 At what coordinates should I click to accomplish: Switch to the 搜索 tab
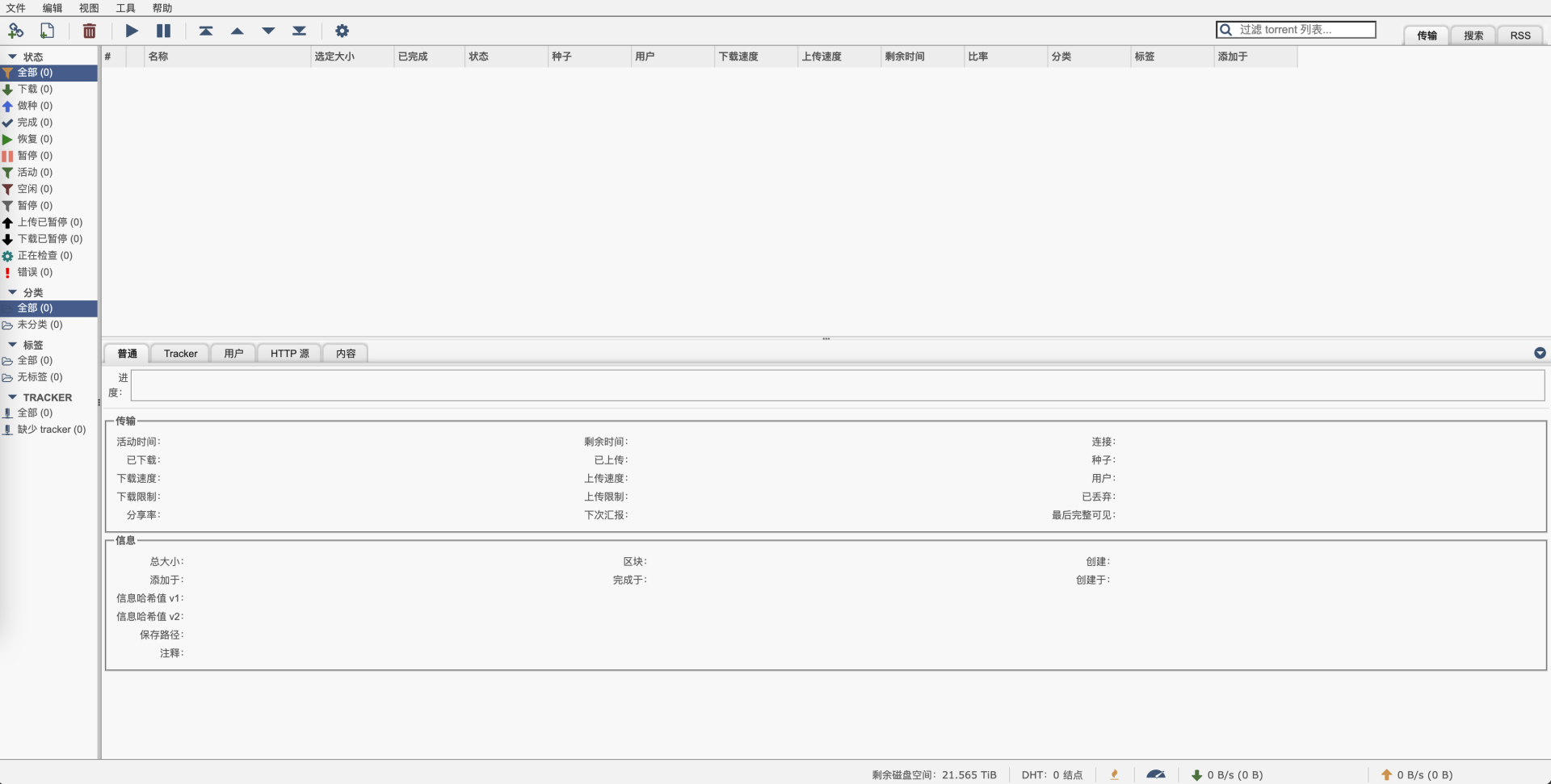(x=1473, y=36)
